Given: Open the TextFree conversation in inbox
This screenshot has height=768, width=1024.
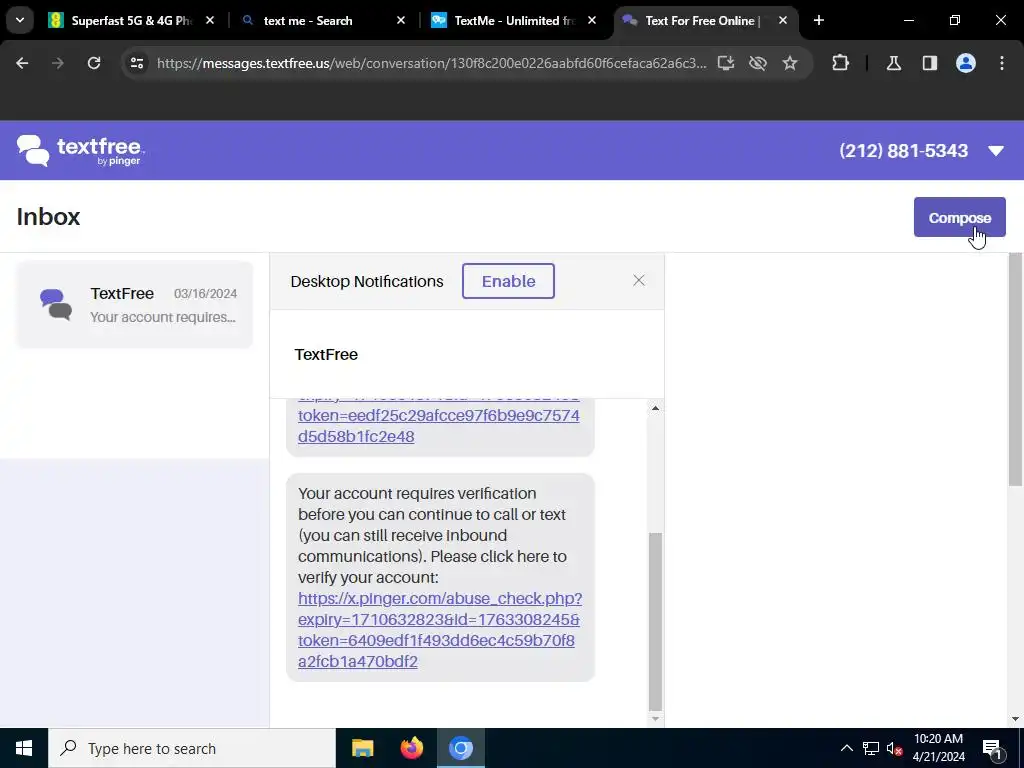Looking at the screenshot, I should tap(135, 304).
